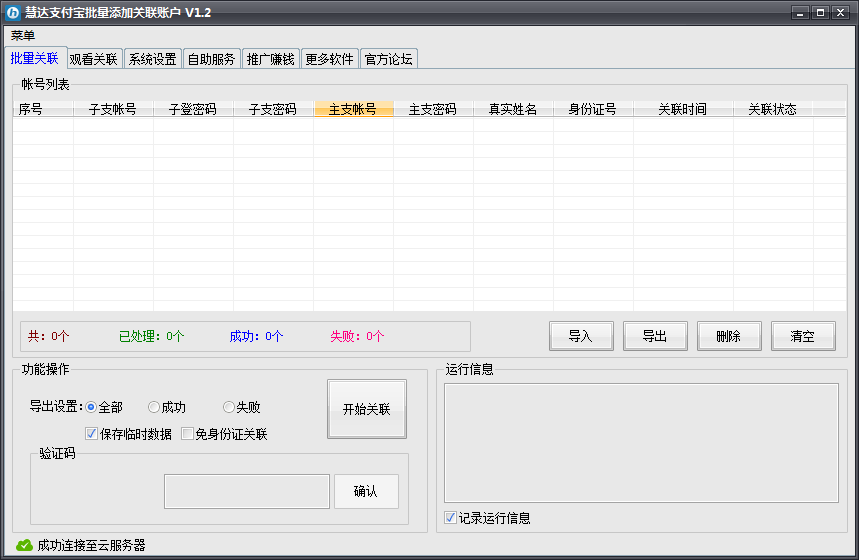Maximize the application window

pos(820,13)
